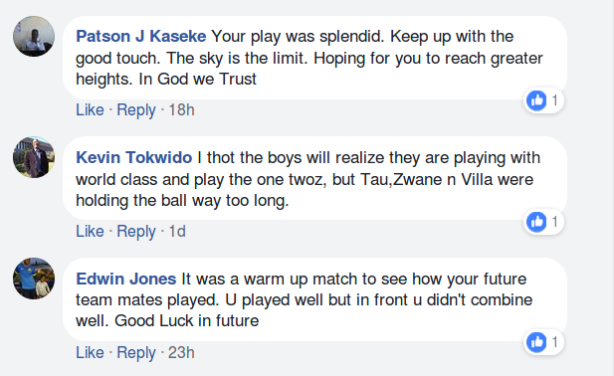This screenshot has width=614, height=376.
Task: View reaction count on Edwin's comment
Action: click(555, 342)
